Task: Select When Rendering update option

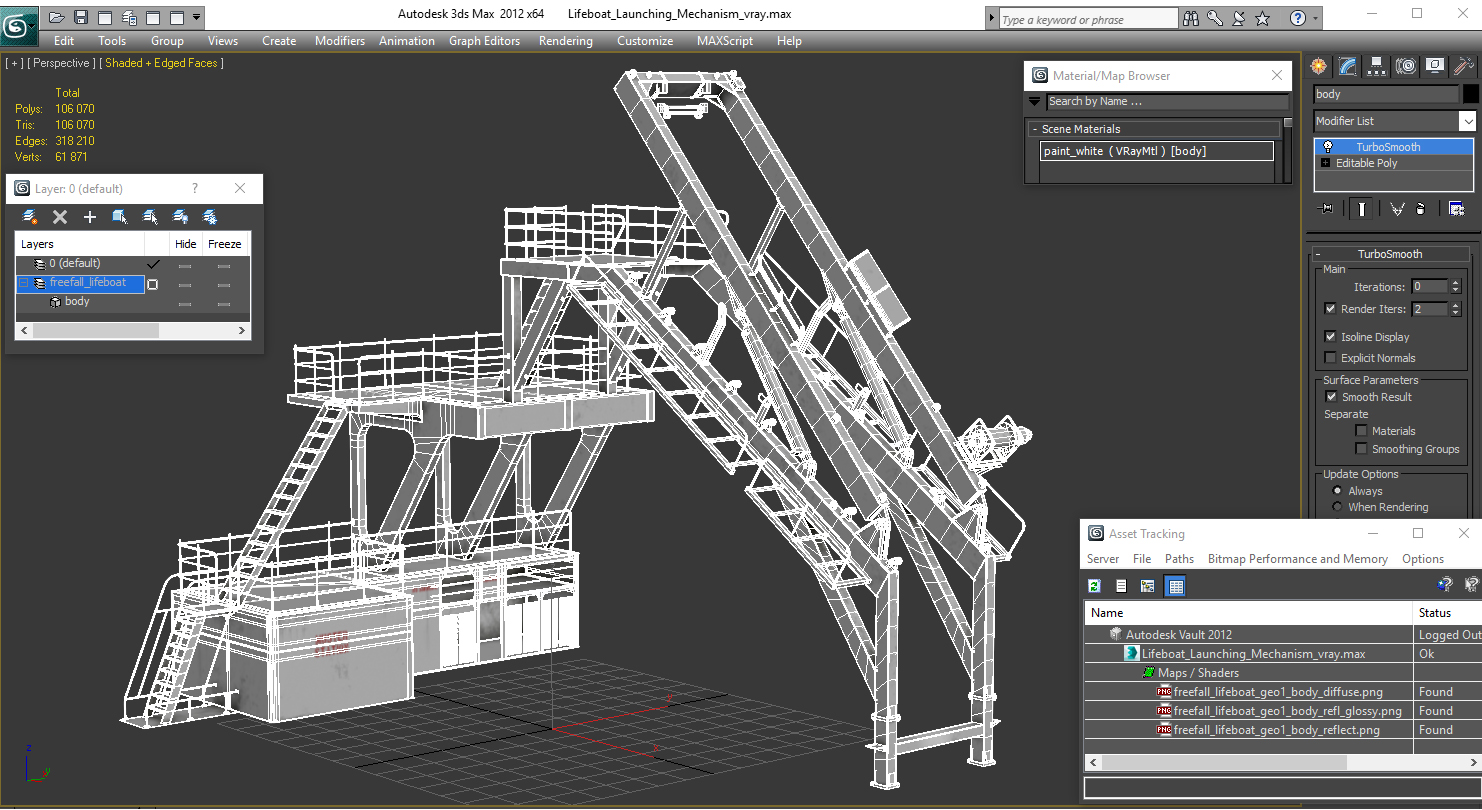Action: tap(1337, 507)
